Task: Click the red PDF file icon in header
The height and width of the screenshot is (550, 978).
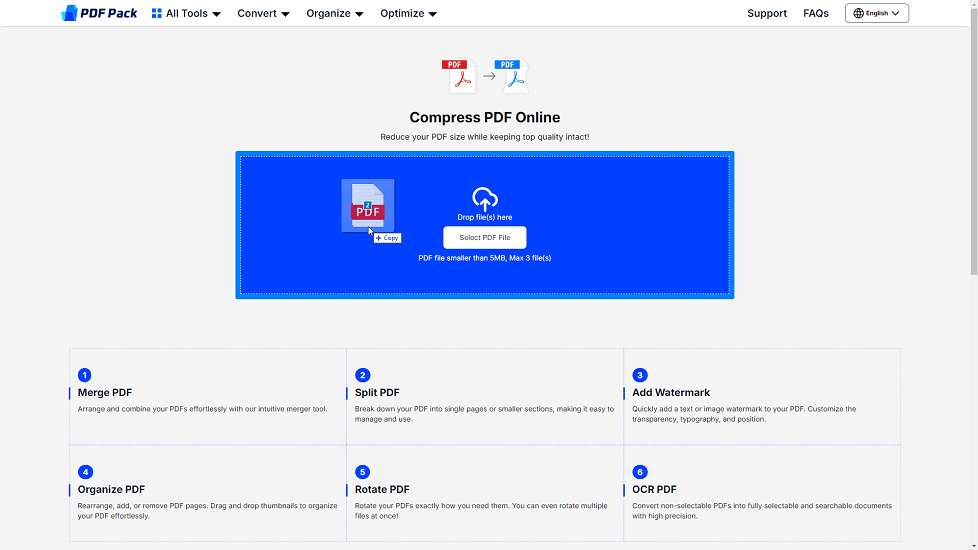Action: pos(459,76)
